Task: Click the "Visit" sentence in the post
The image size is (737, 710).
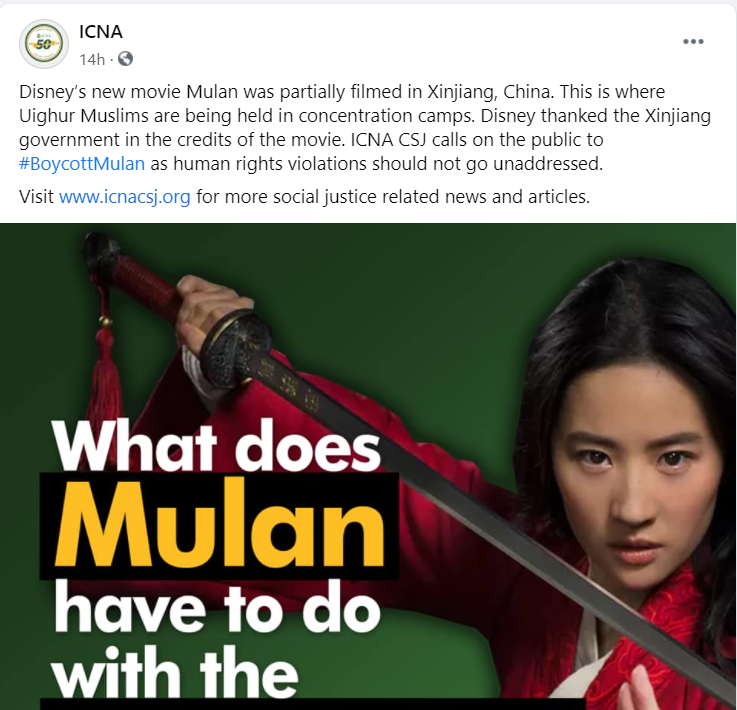Action: [304, 197]
